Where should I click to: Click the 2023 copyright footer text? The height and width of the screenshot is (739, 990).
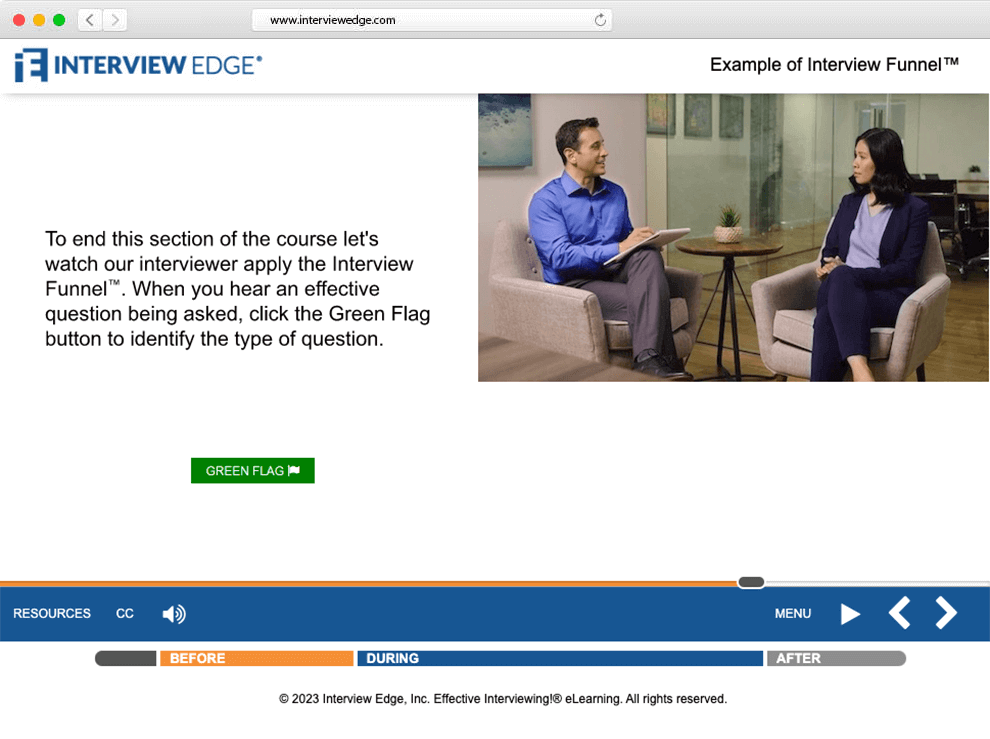coord(503,699)
